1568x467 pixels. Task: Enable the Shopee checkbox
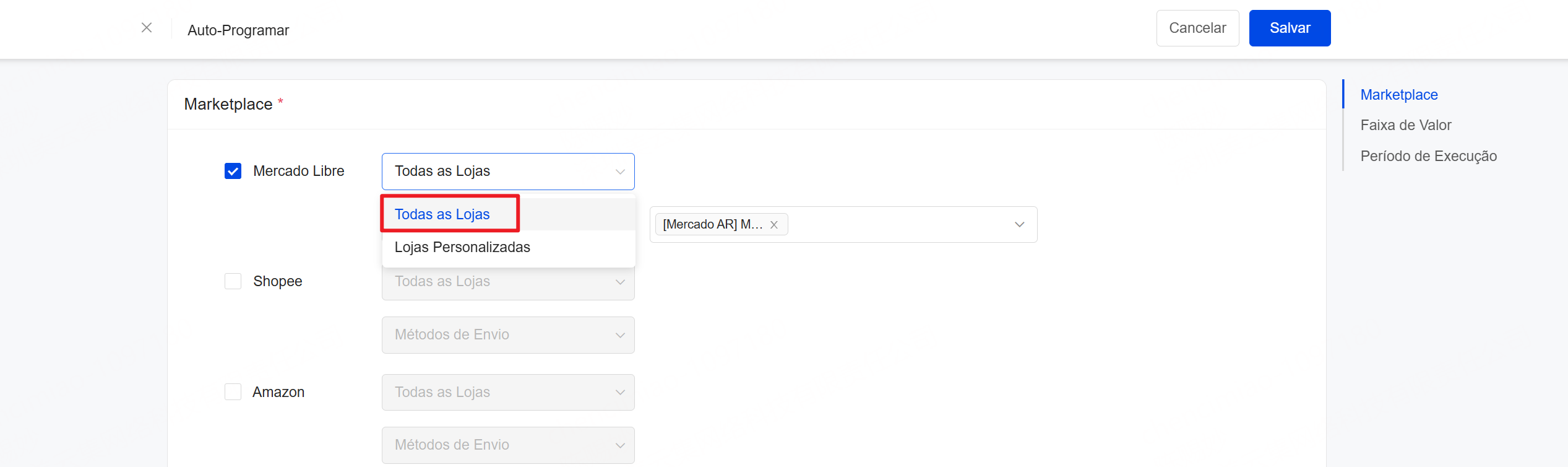point(233,281)
